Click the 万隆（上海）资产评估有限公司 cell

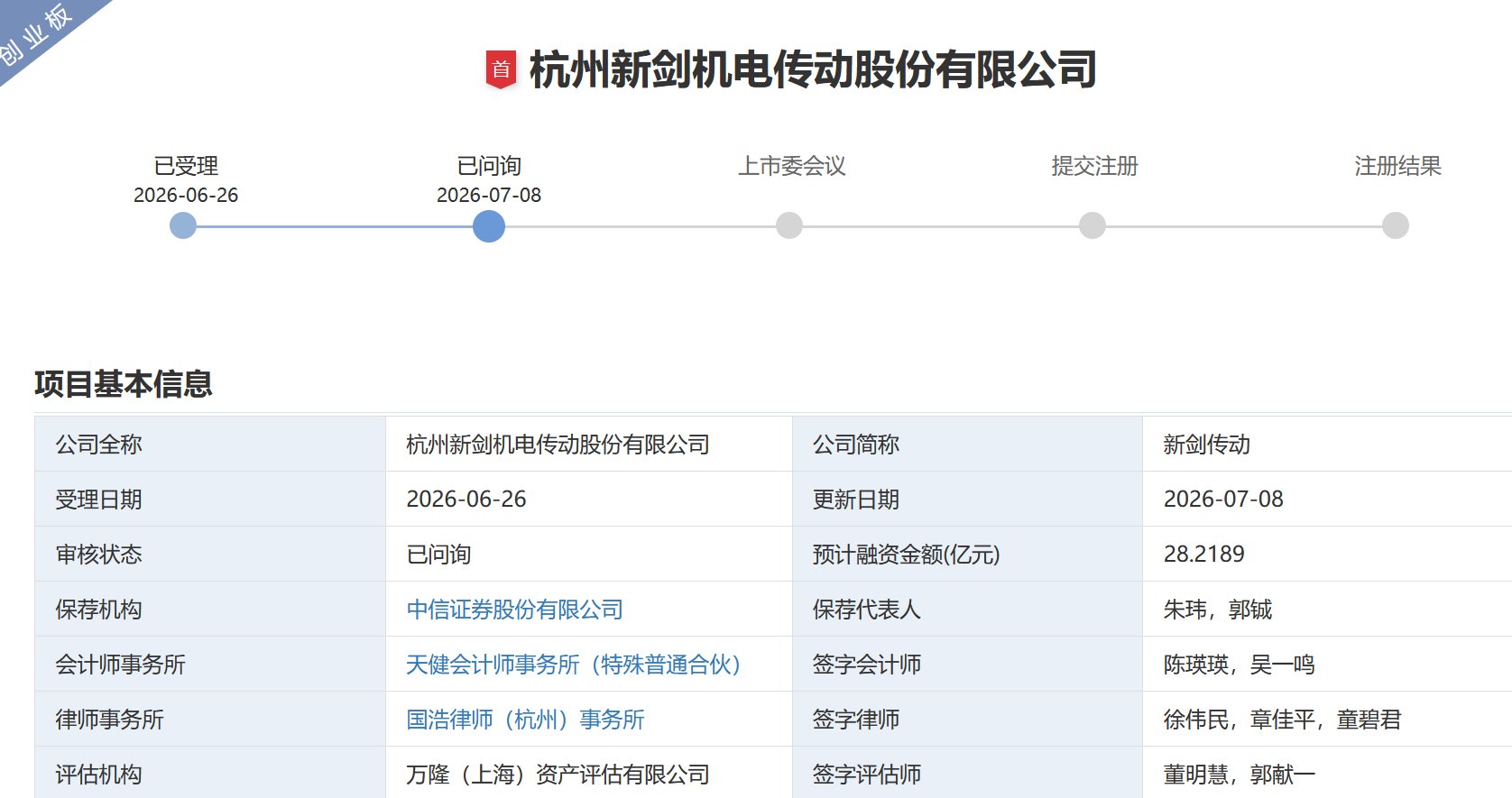coord(589,773)
